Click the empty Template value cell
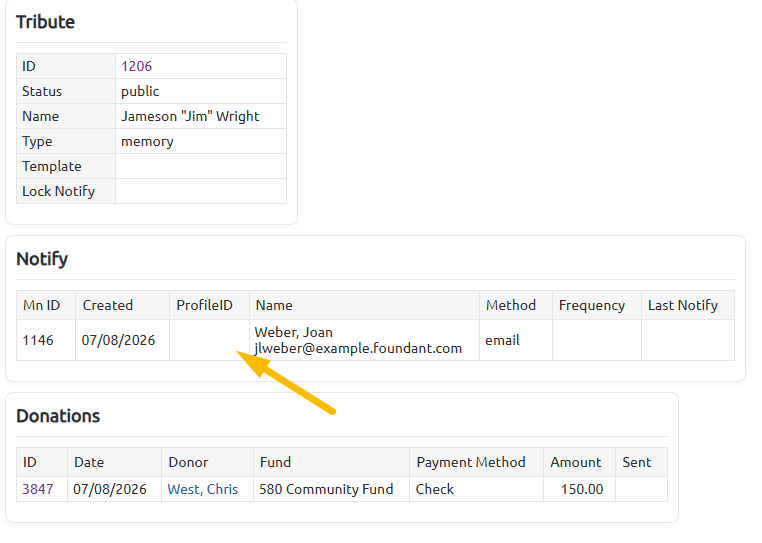 pyautogui.click(x=201, y=166)
